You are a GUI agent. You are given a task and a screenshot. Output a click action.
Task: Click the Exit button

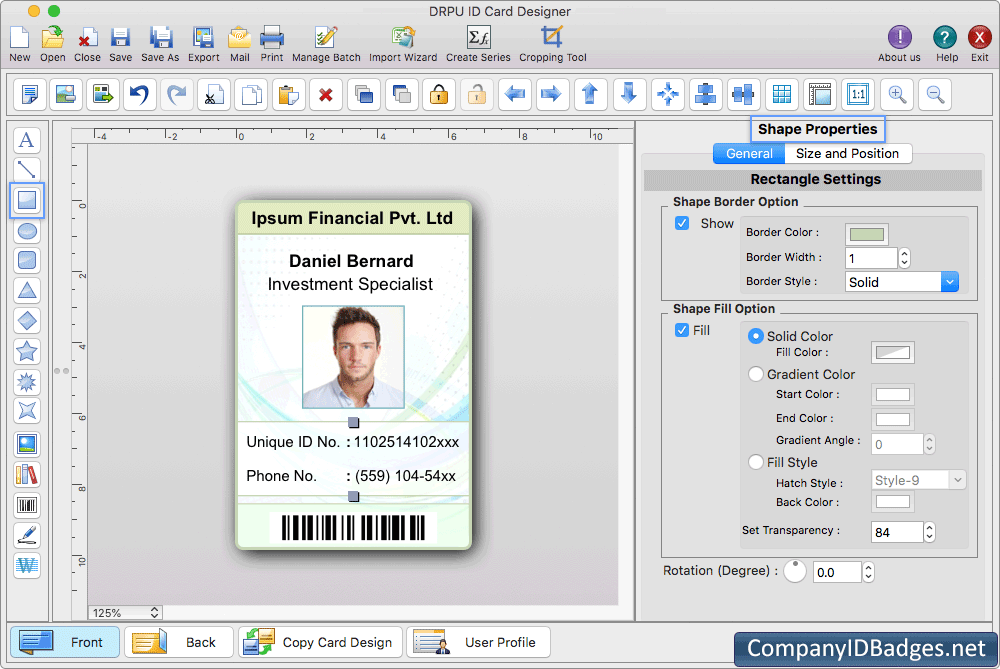coord(980,43)
